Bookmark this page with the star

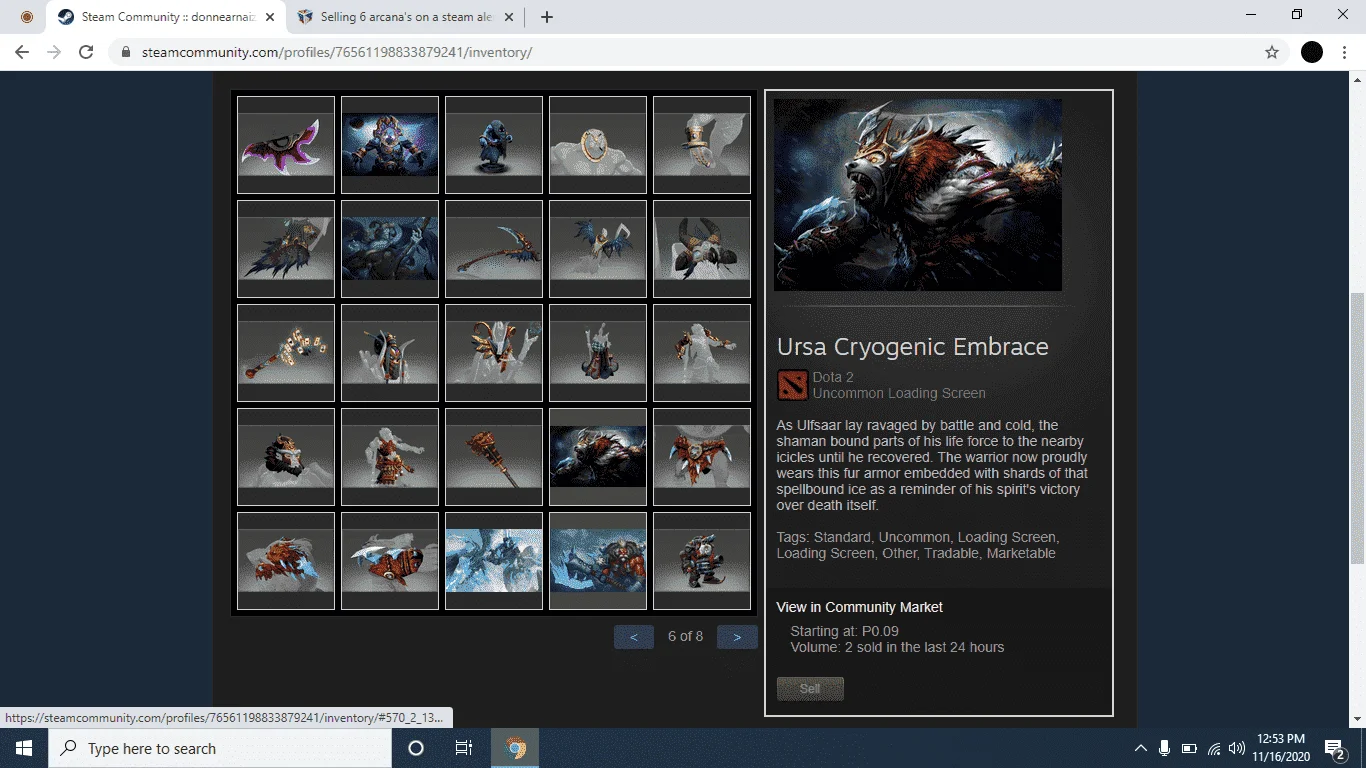[x=1272, y=52]
